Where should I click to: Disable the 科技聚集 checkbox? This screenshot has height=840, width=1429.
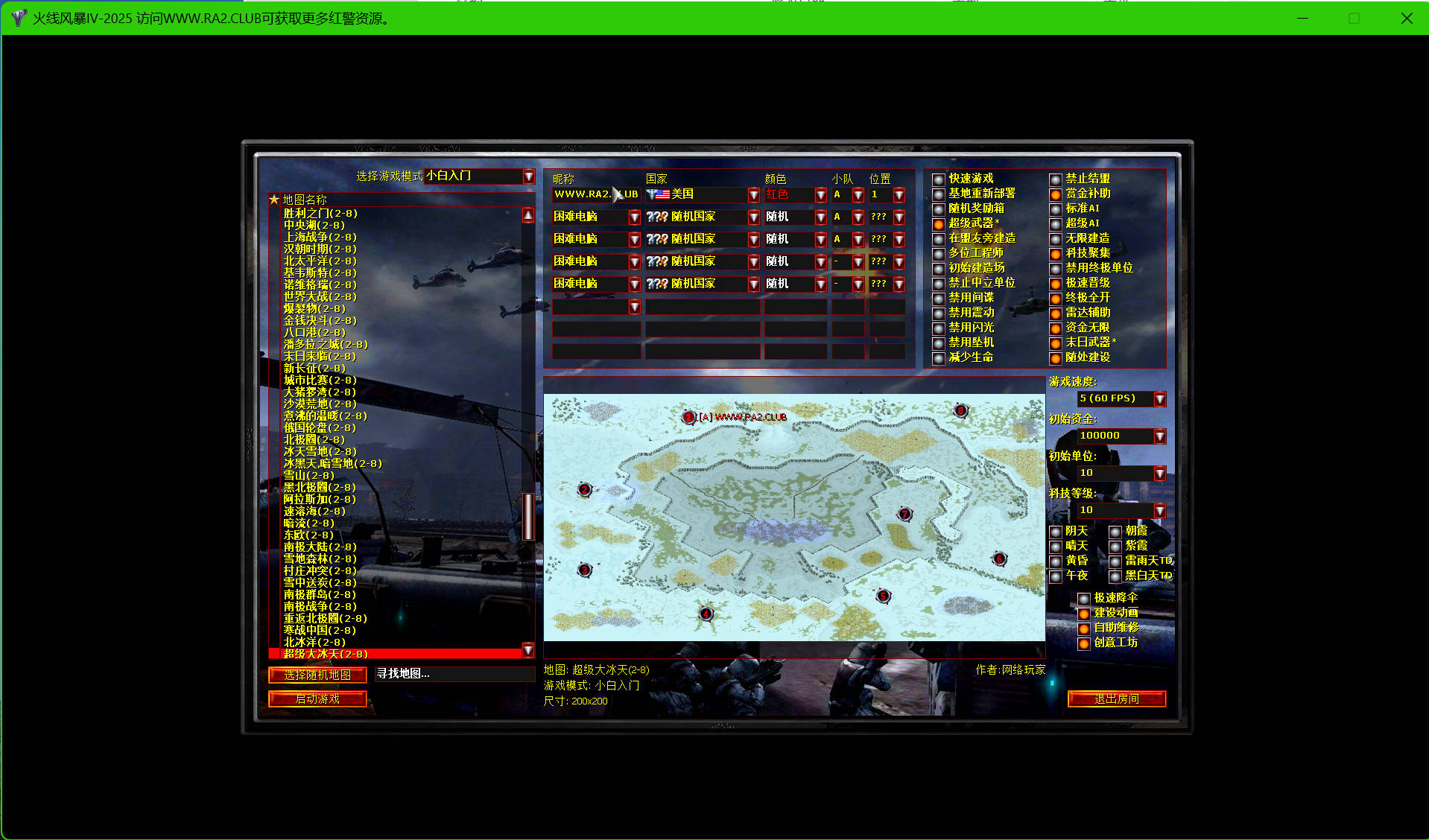tap(1056, 254)
